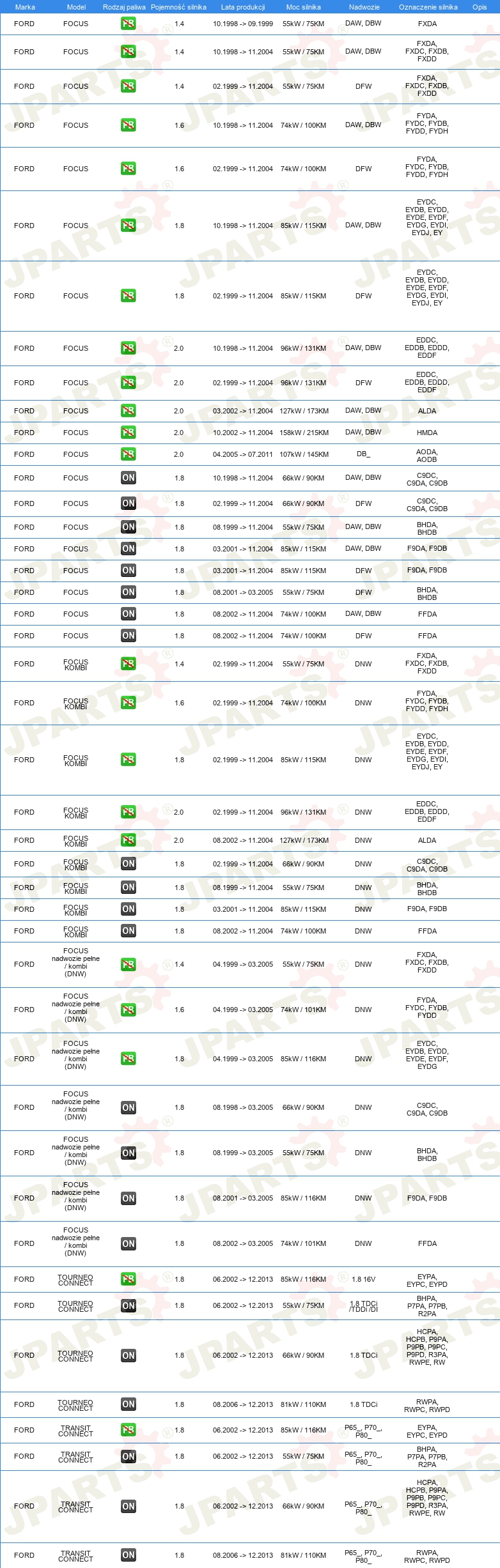This screenshot has width=500, height=1568.
Task: Click diesel ON icon in row dated 08.1998 -> 03.2005
Action: point(128,1108)
